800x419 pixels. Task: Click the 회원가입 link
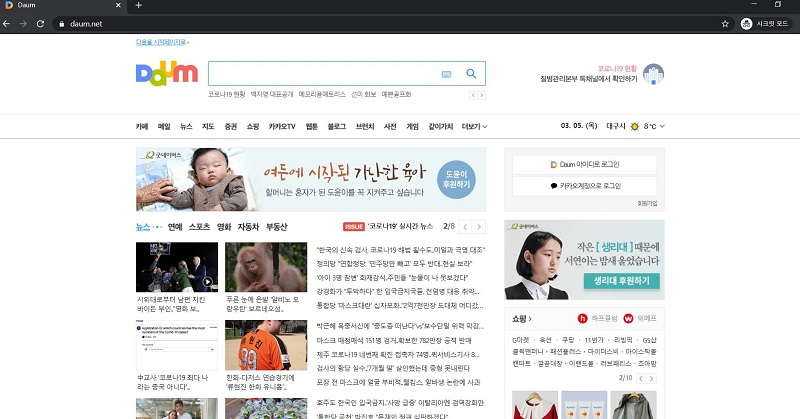coord(647,203)
